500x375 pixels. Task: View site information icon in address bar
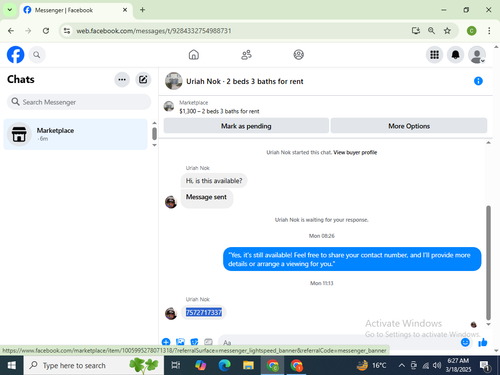[67, 31]
